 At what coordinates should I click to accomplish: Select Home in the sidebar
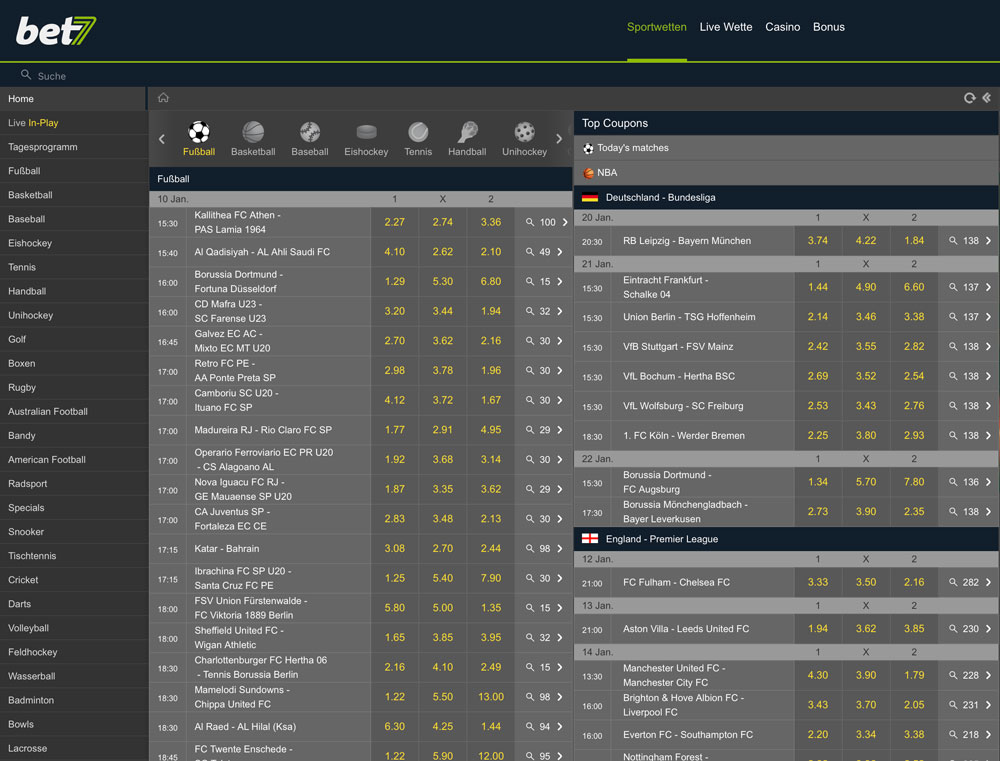pyautogui.click(x=73, y=99)
